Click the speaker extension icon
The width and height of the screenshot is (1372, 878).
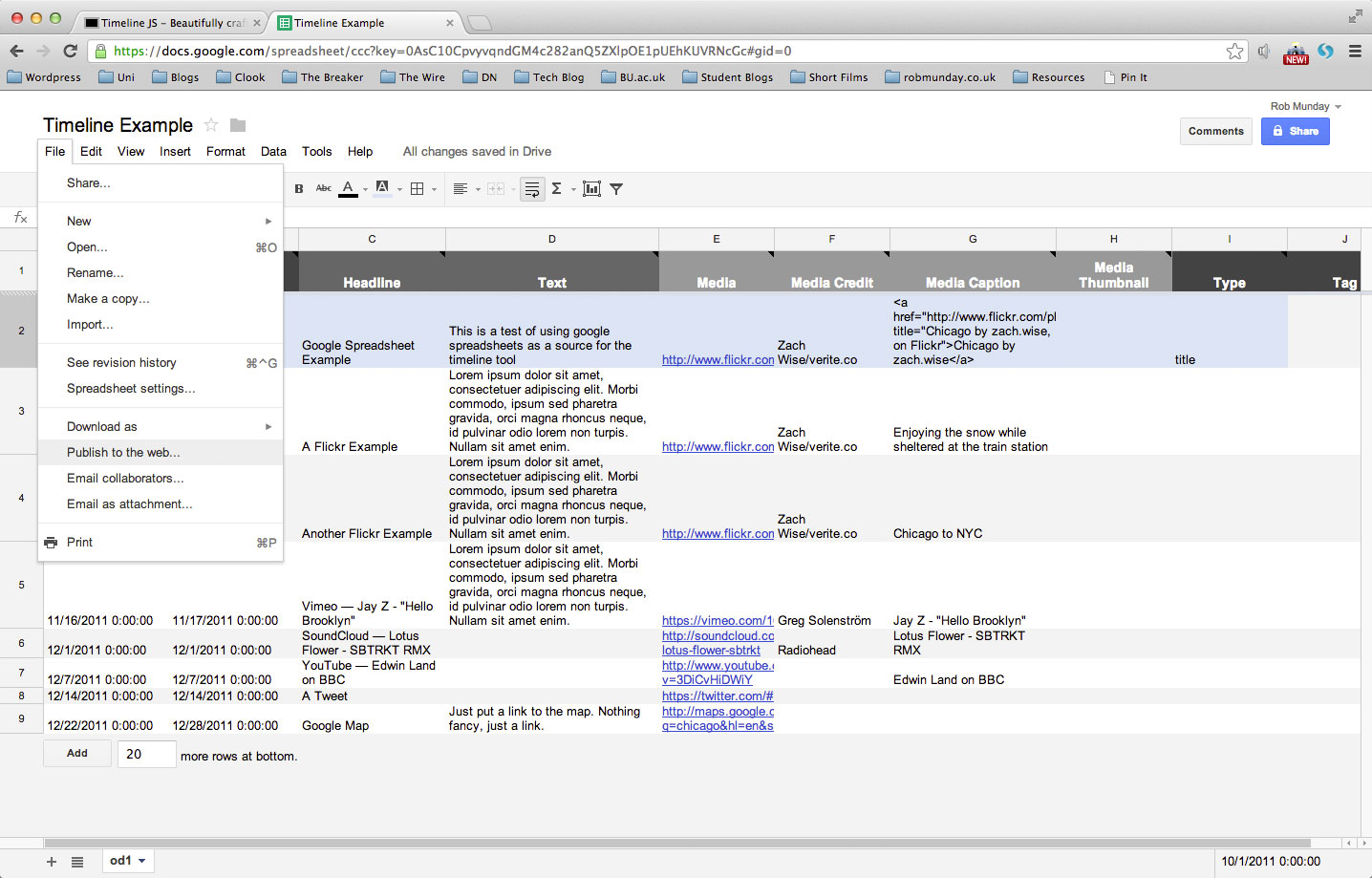(1264, 52)
